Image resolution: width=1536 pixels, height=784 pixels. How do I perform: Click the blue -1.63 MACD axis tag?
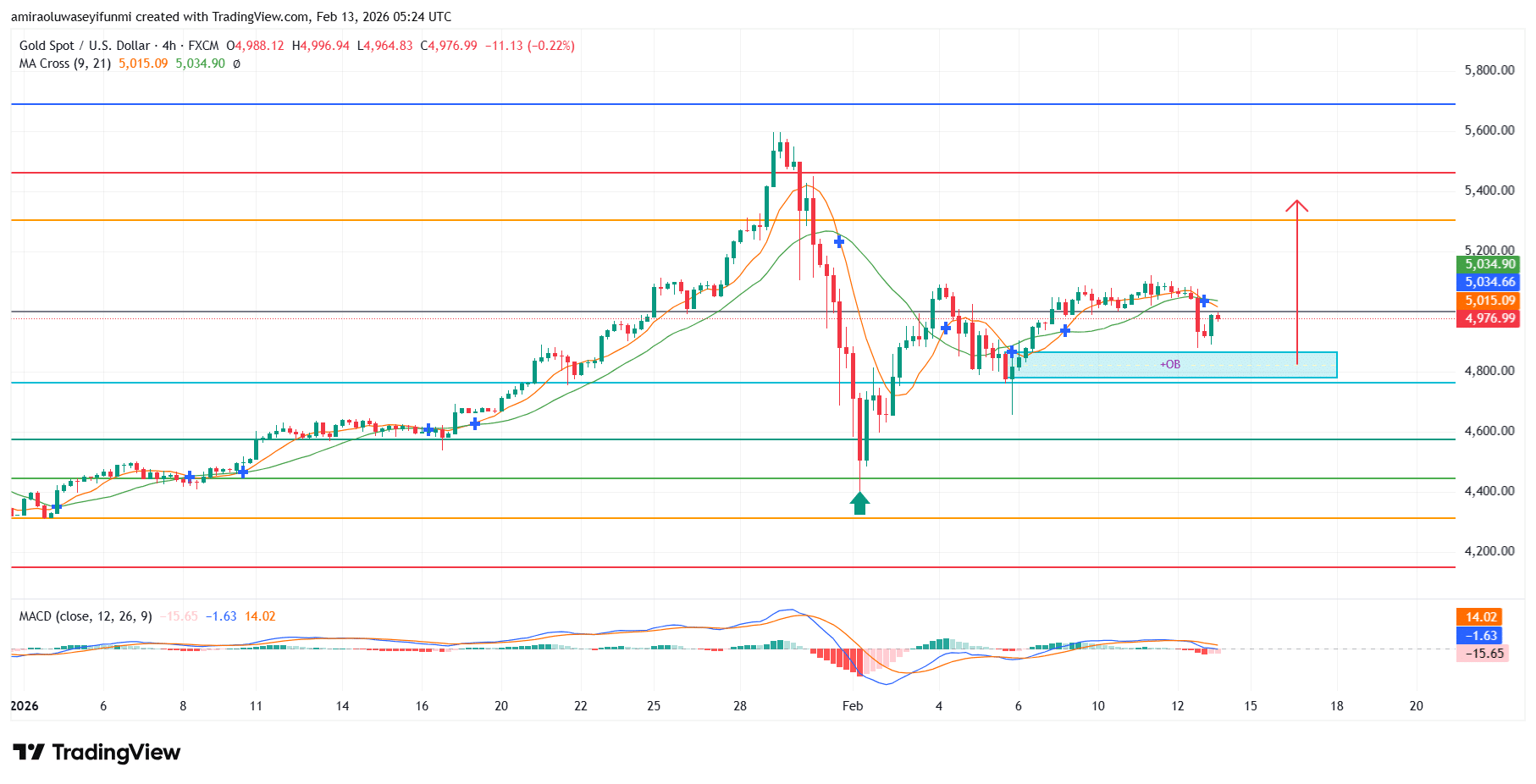(x=1481, y=636)
